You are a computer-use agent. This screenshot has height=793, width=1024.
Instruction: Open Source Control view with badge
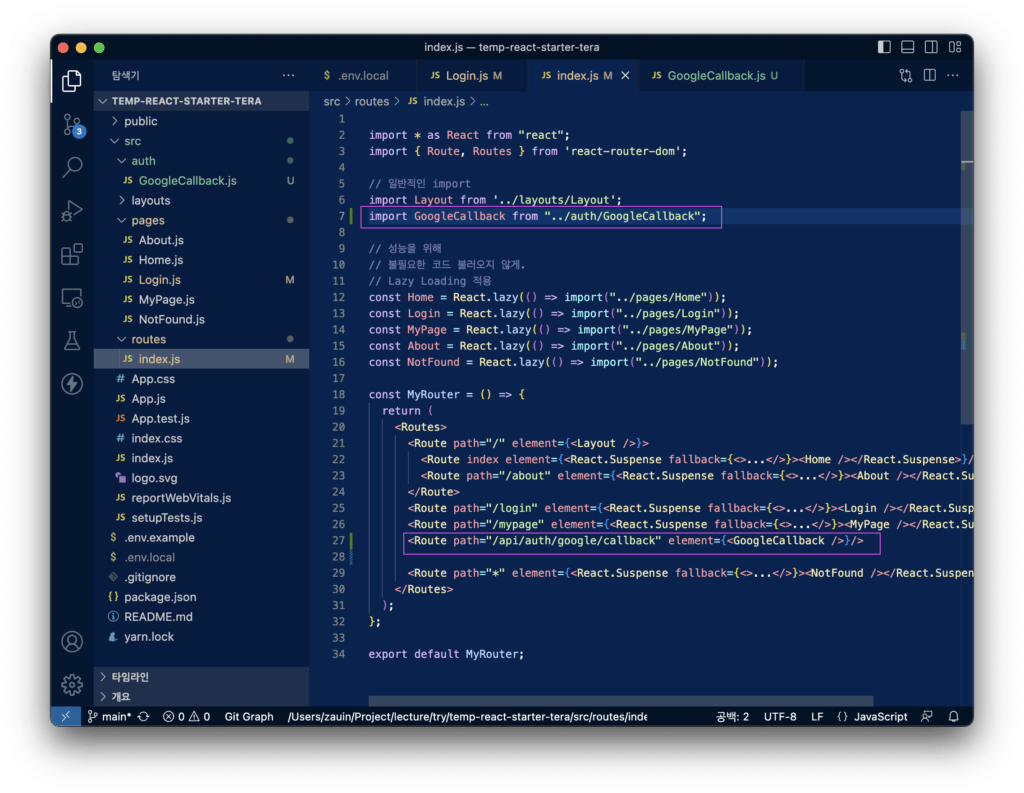point(72,125)
